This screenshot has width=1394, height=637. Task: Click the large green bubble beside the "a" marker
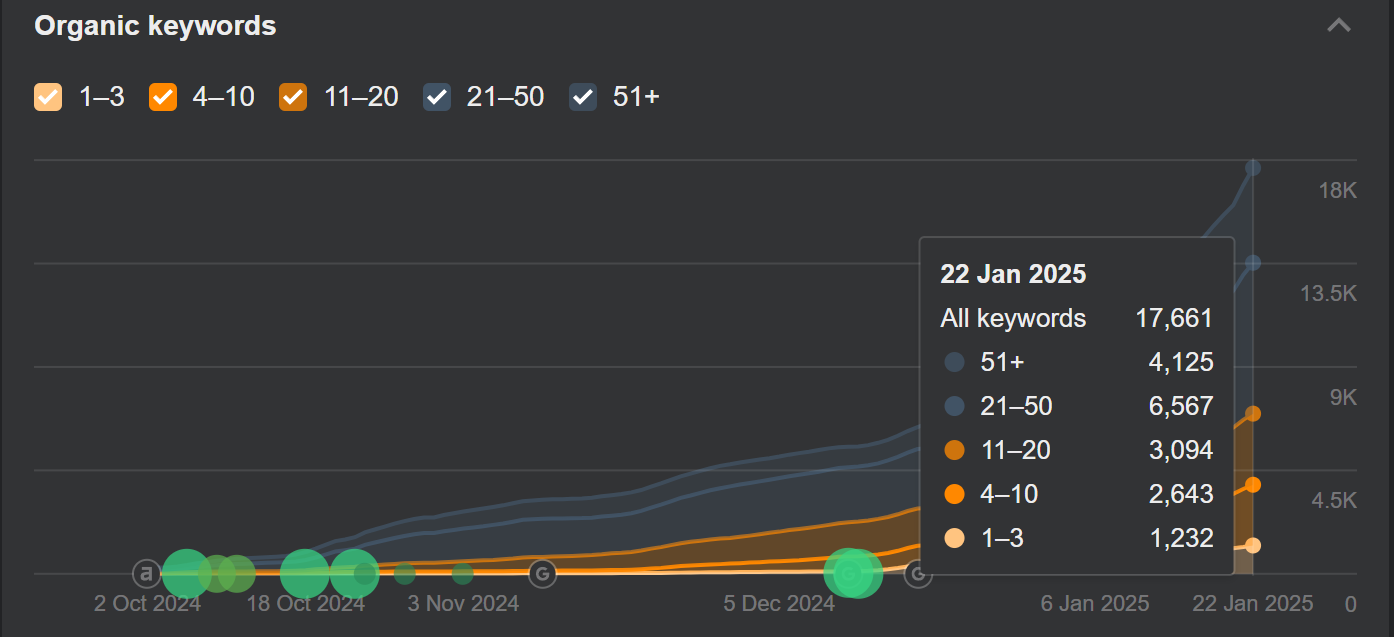[x=185, y=573]
